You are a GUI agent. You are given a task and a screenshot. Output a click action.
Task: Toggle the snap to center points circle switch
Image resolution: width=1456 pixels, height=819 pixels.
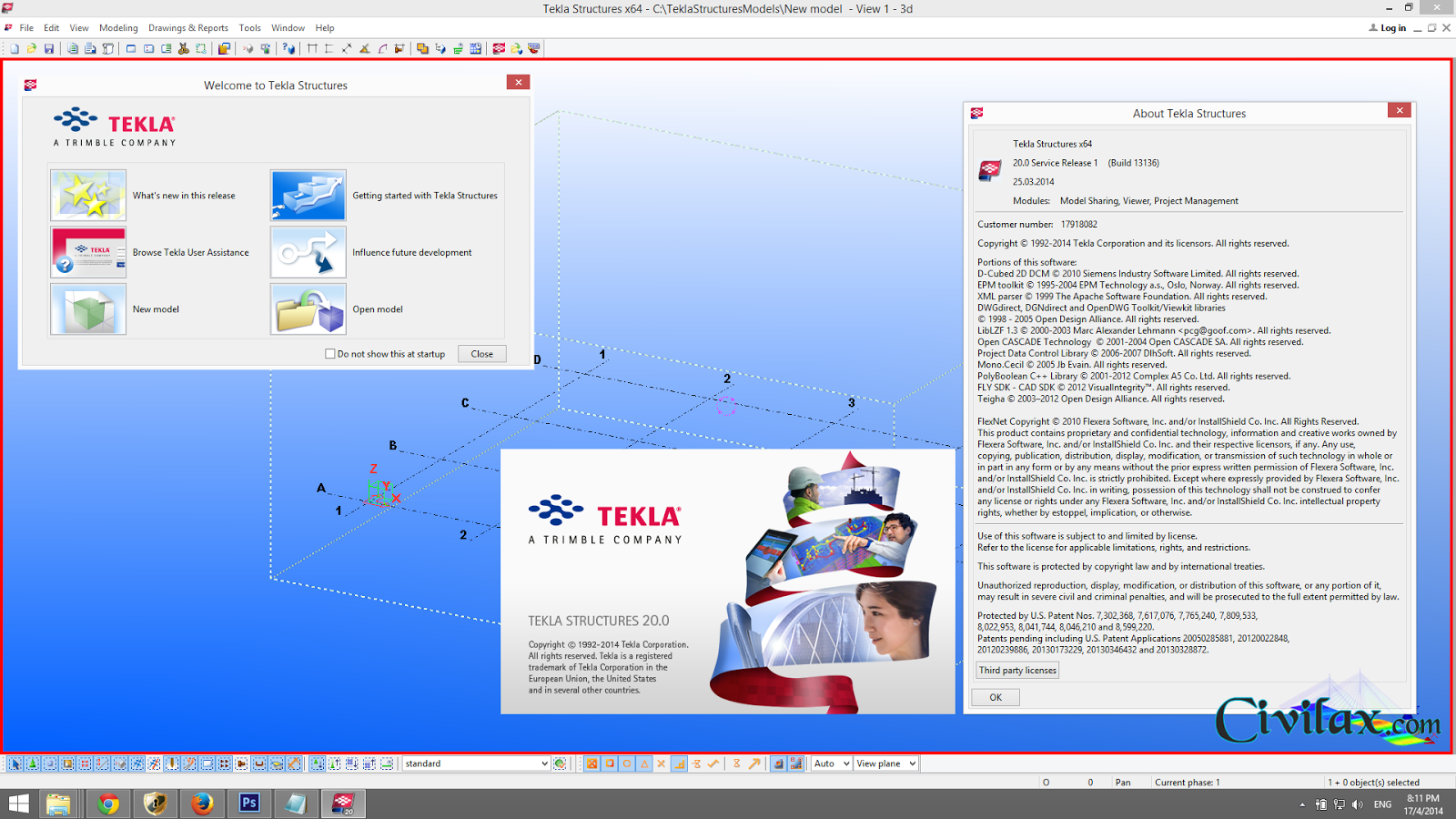pos(627,764)
